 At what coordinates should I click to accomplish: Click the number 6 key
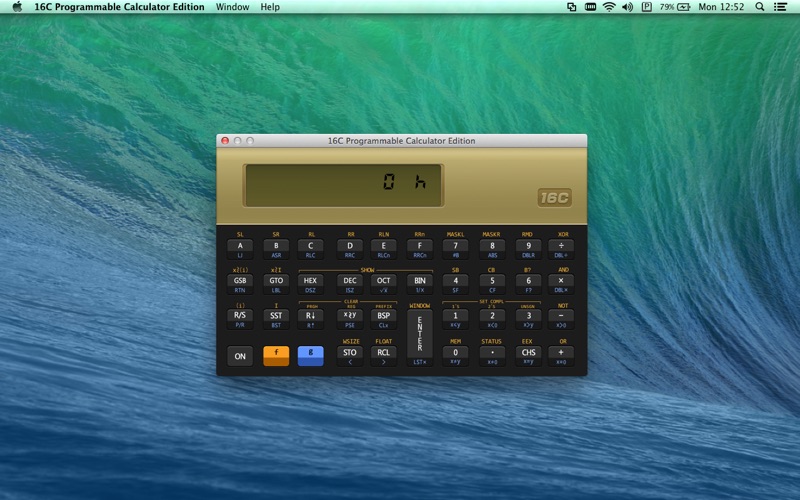(528, 284)
